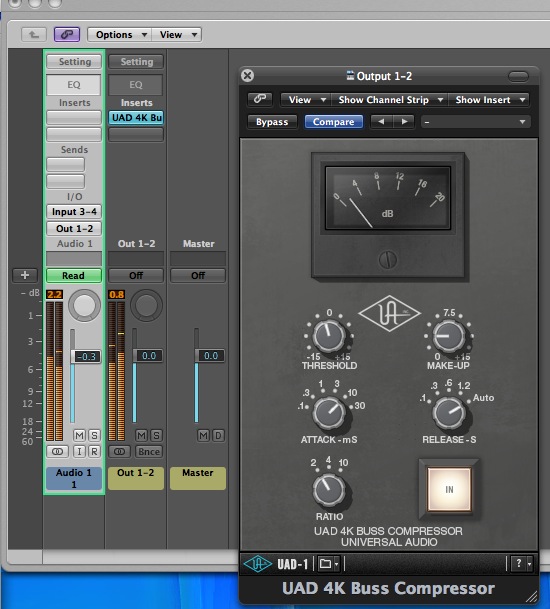Click empty first insert slot on Audio 1

74,117
